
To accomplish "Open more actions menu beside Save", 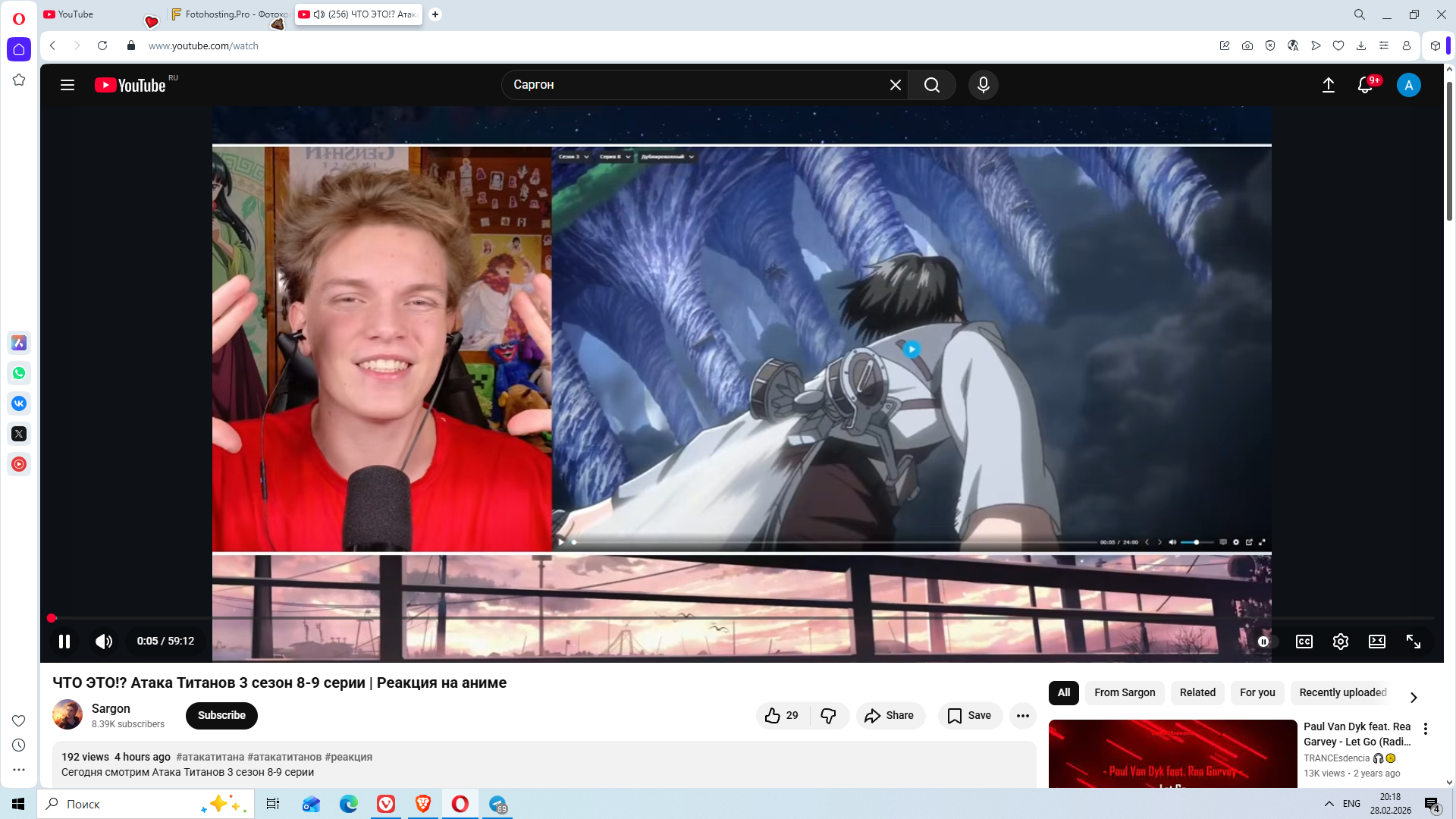I will click(x=1022, y=715).
